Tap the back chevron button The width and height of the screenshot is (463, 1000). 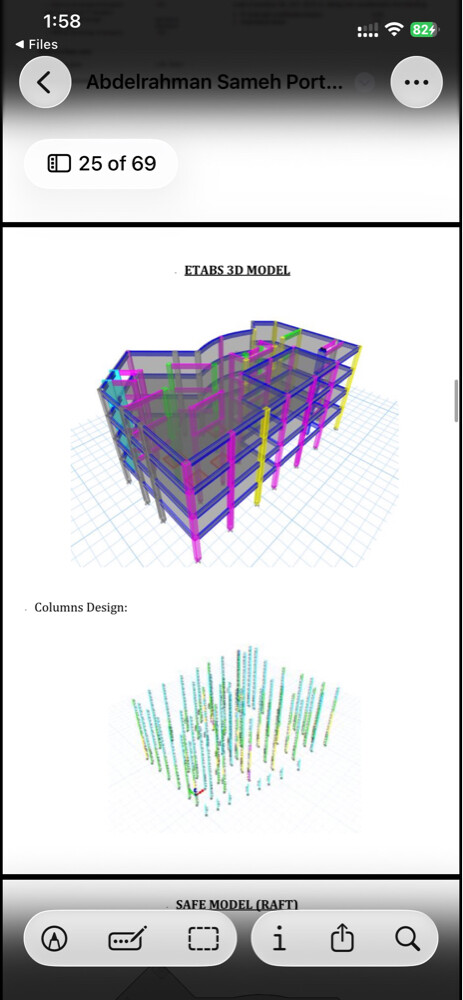tap(45, 82)
